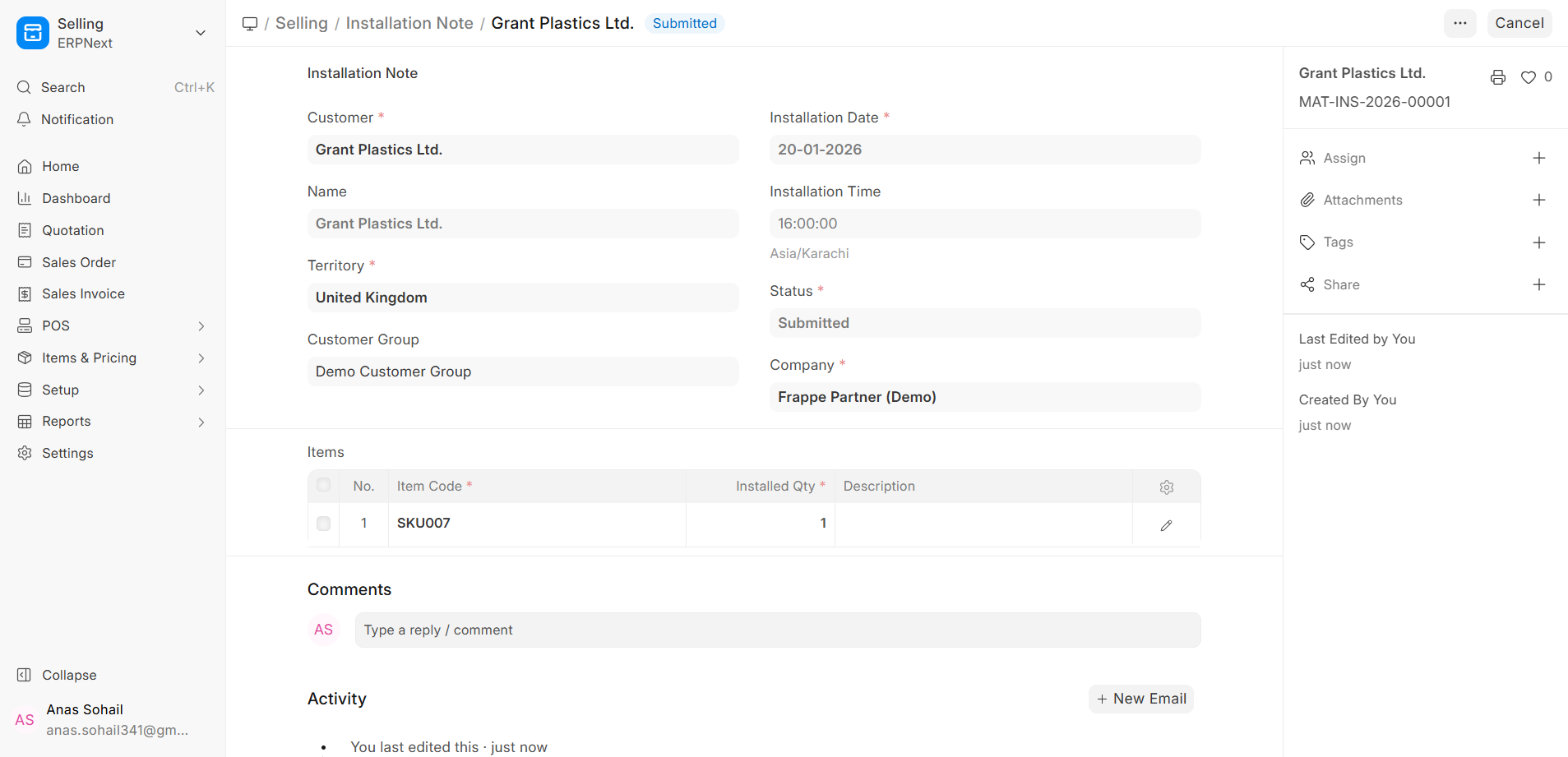Open Sales Order from sidebar
The image size is (1568, 757).
[79, 262]
